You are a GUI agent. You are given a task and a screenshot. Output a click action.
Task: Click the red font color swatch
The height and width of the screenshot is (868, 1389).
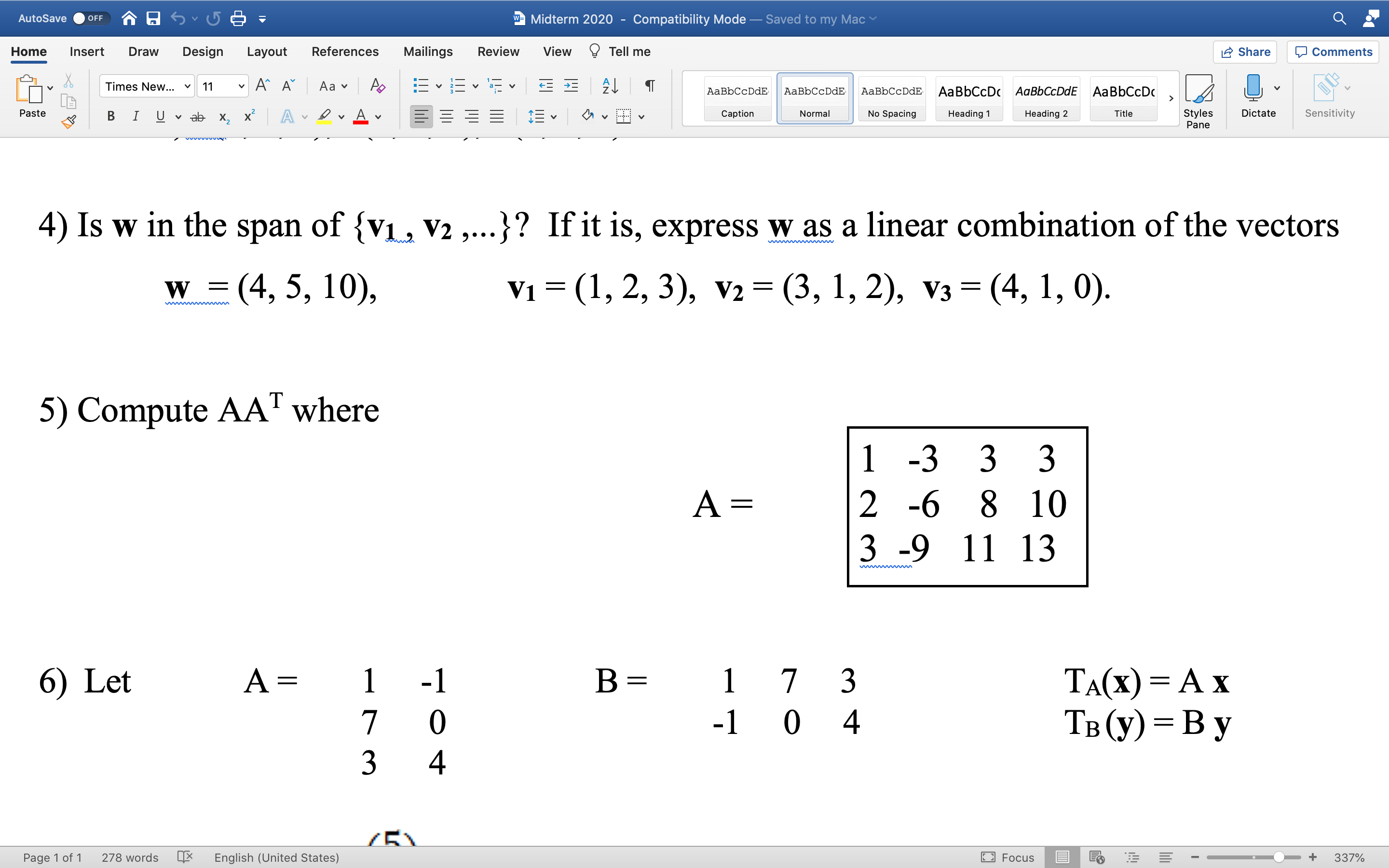point(360,117)
